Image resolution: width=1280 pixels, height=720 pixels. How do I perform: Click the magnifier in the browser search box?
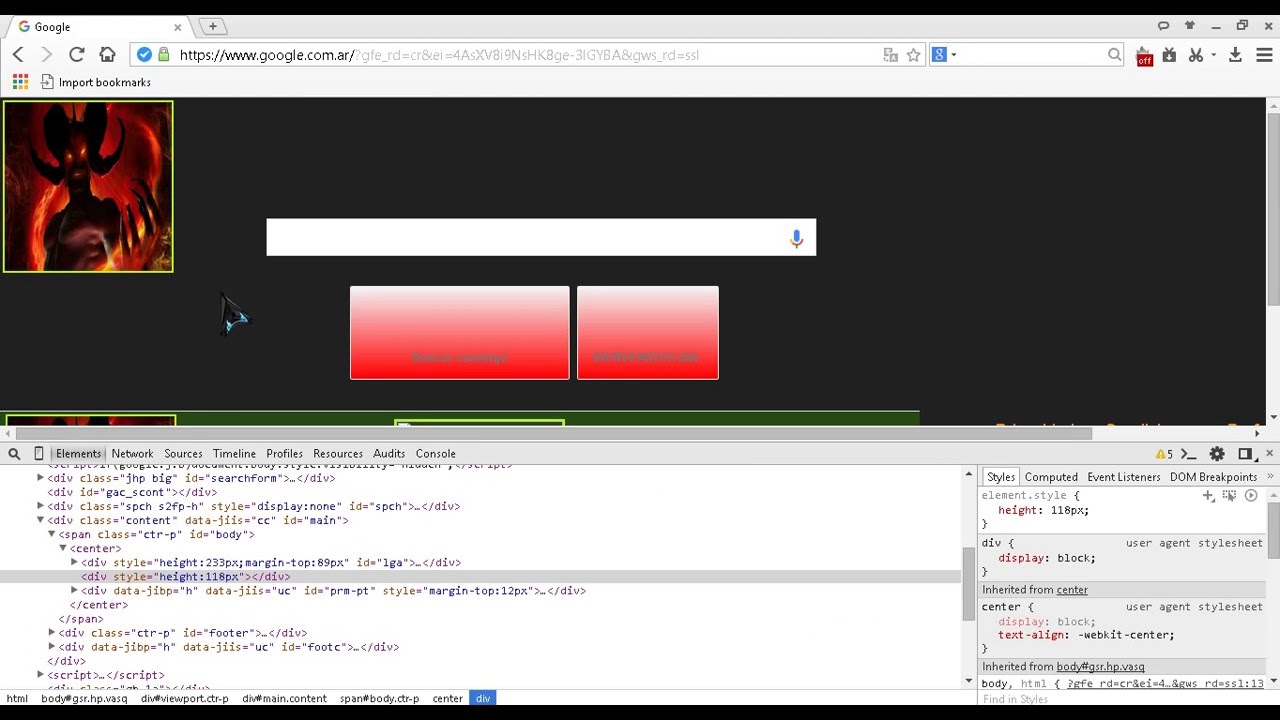coord(1114,55)
